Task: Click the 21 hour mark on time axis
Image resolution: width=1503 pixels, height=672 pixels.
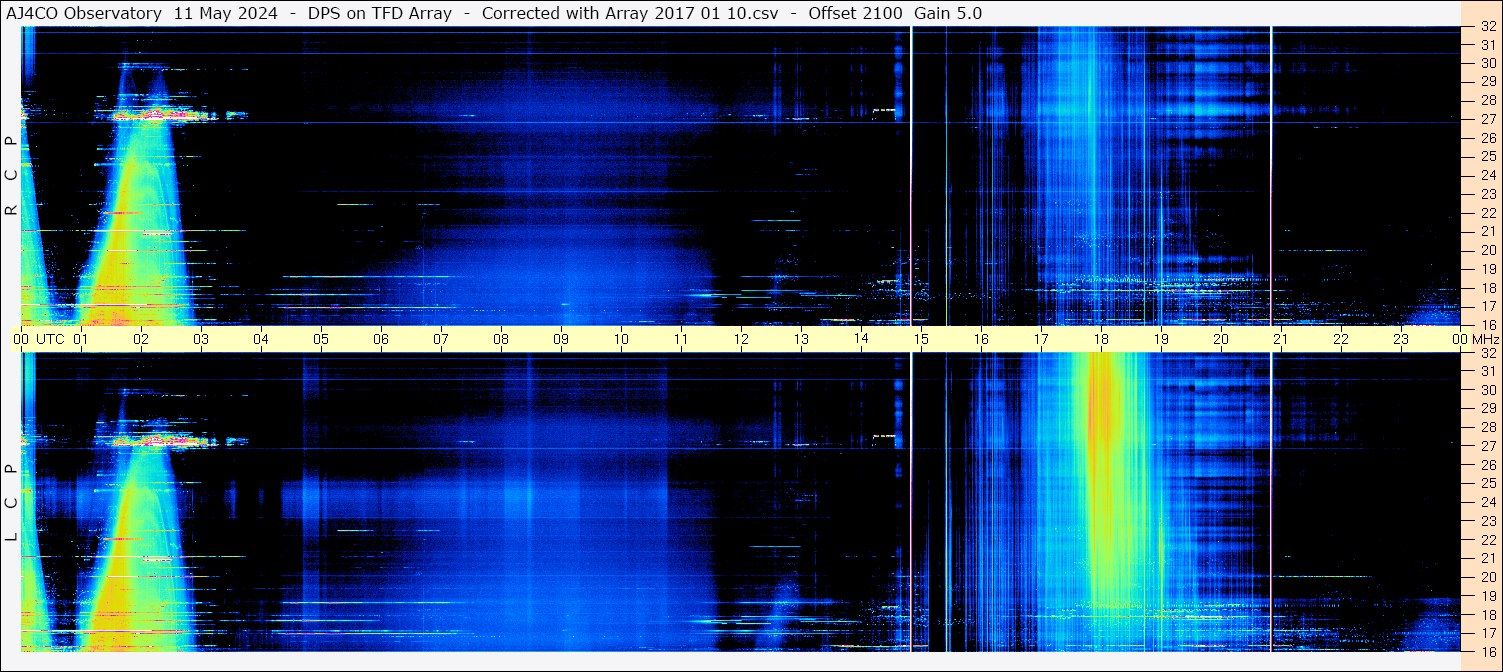Action: [x=1281, y=339]
